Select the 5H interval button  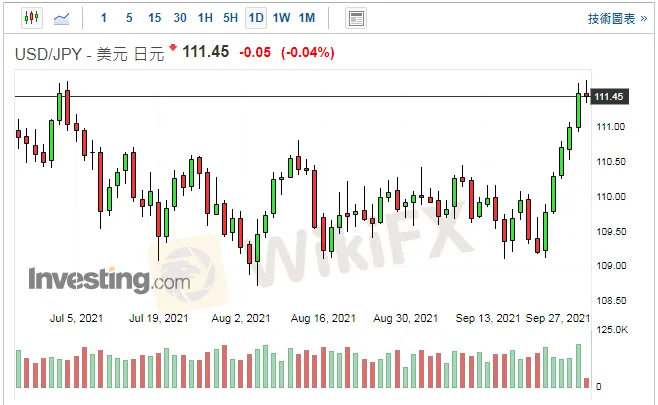click(x=230, y=18)
